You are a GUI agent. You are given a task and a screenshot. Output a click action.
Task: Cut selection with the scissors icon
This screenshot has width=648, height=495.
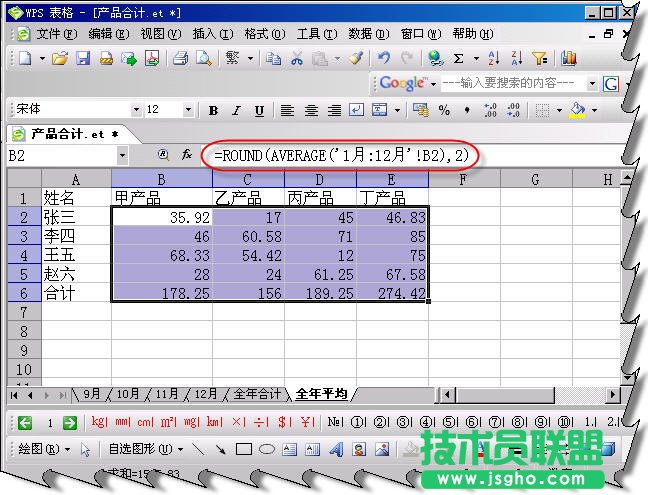click(x=296, y=58)
